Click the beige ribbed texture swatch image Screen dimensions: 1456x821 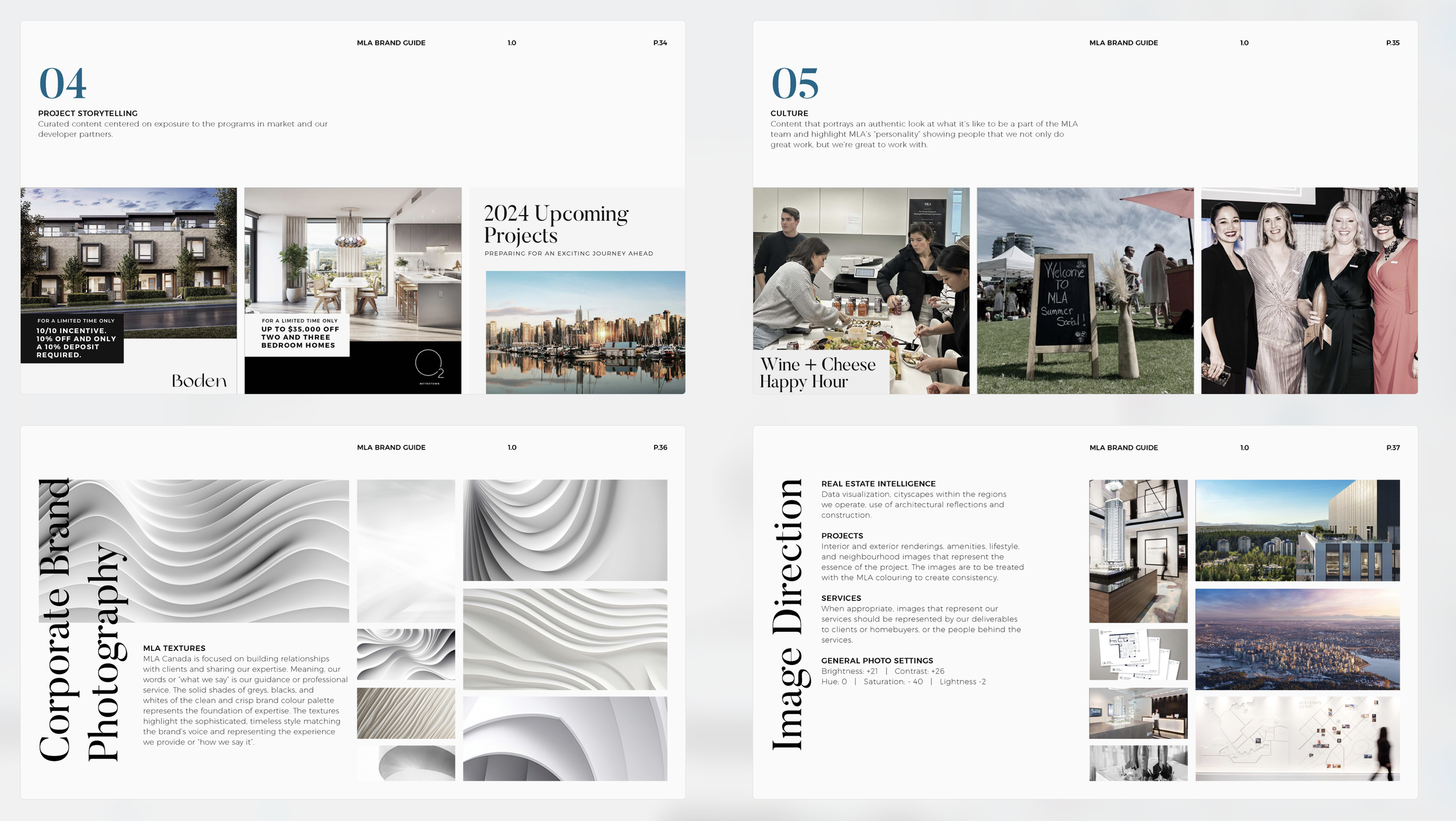coord(406,713)
